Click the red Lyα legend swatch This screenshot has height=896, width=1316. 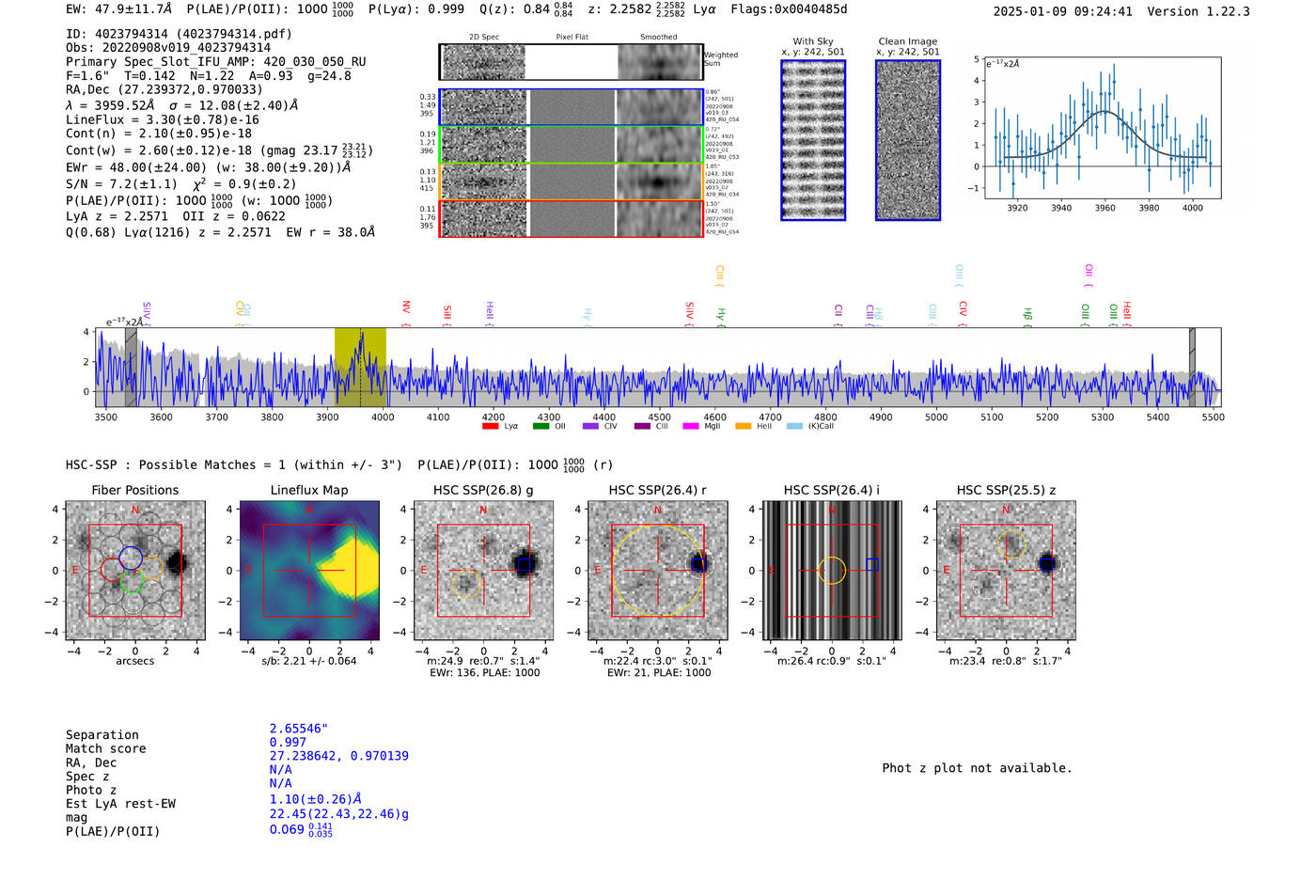[490, 427]
